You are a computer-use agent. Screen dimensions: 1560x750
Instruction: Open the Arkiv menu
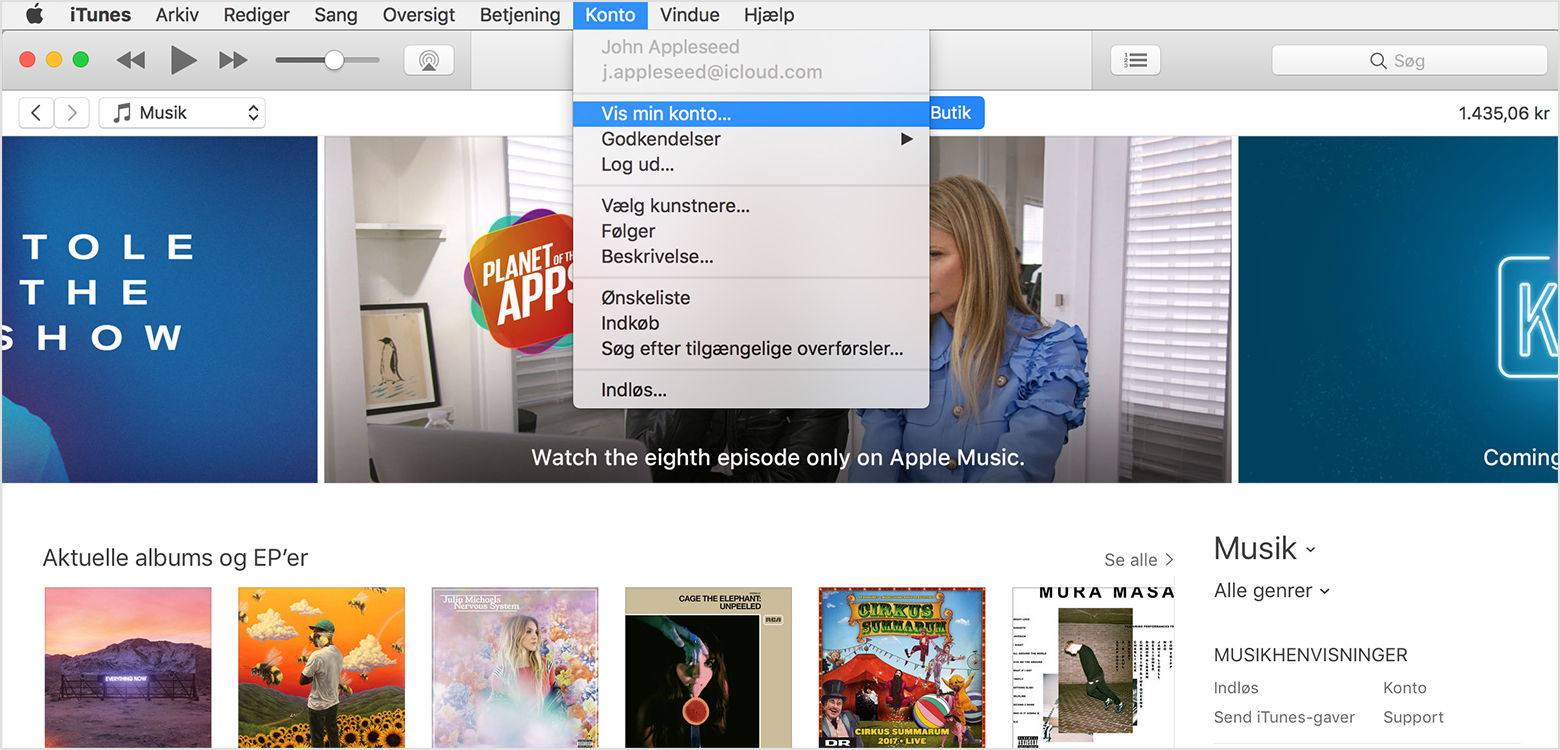(x=177, y=15)
